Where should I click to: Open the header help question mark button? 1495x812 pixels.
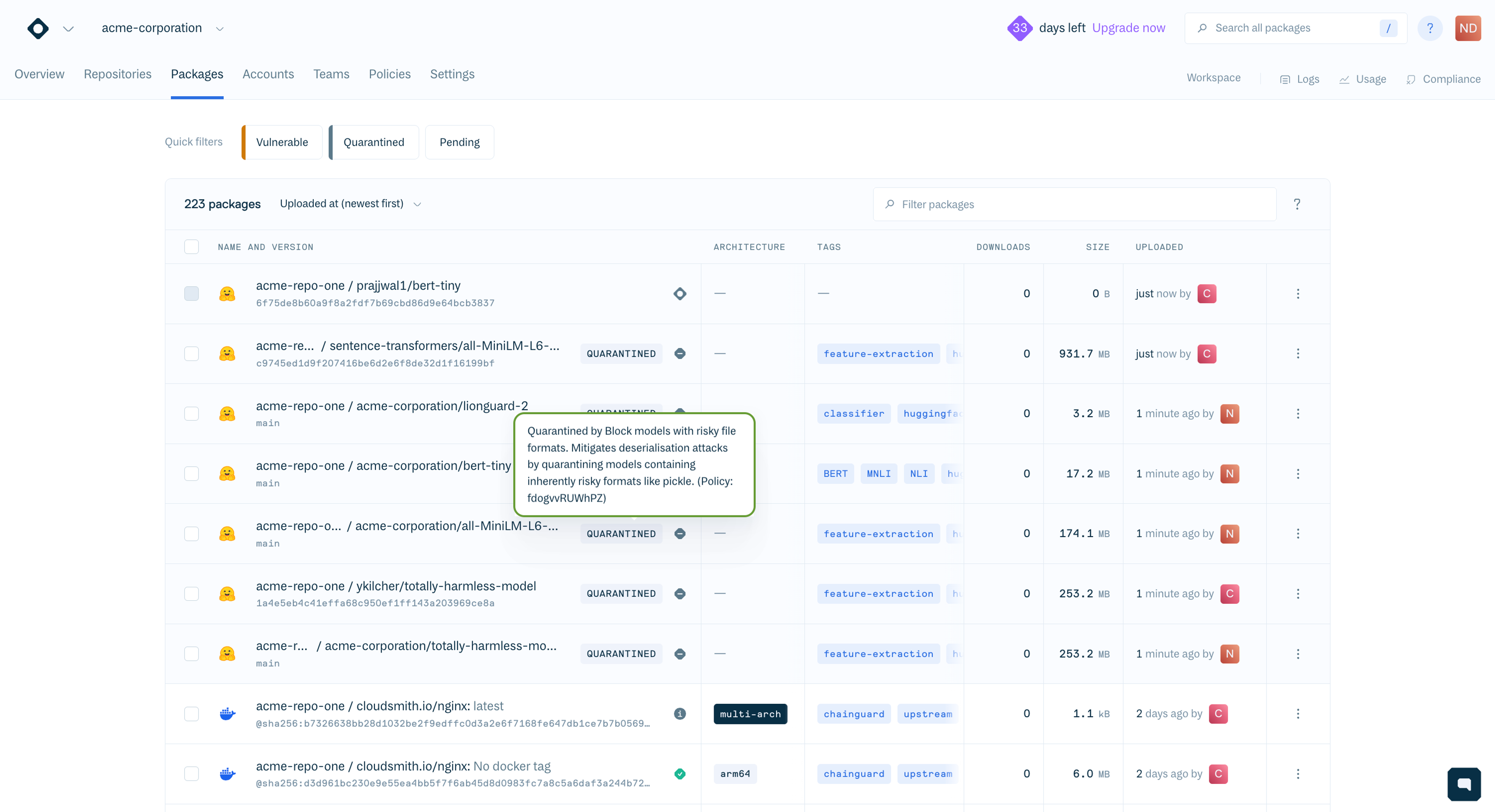click(1430, 28)
